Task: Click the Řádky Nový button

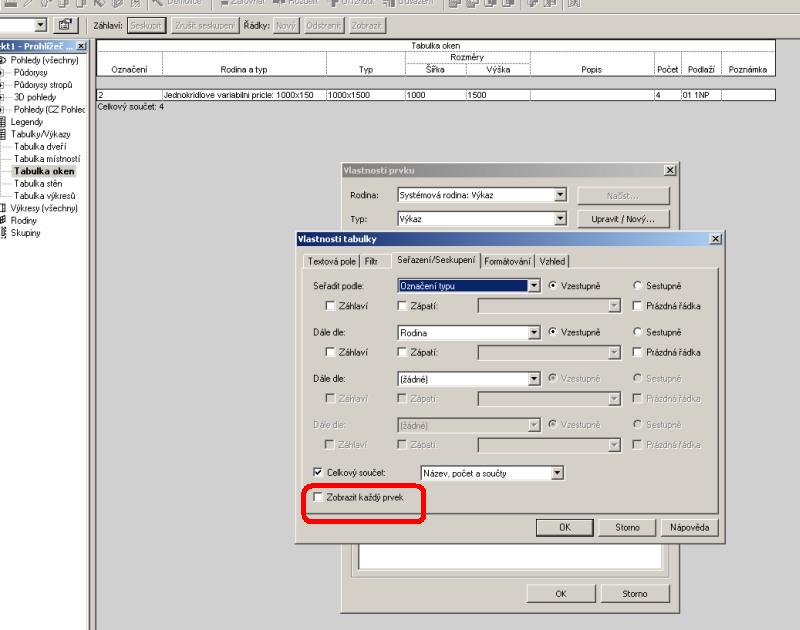Action: click(285, 25)
